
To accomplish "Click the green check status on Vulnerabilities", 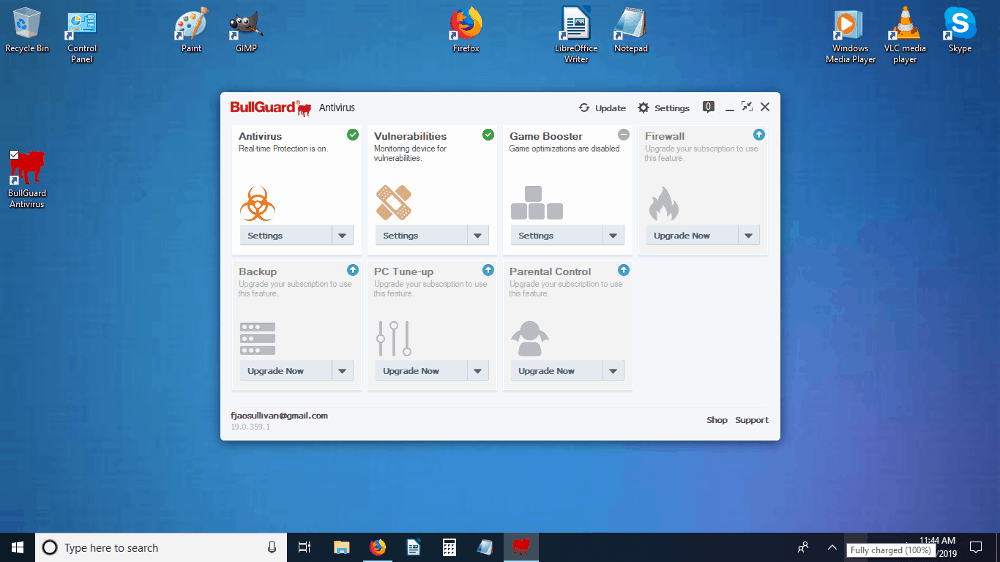I will coord(488,135).
